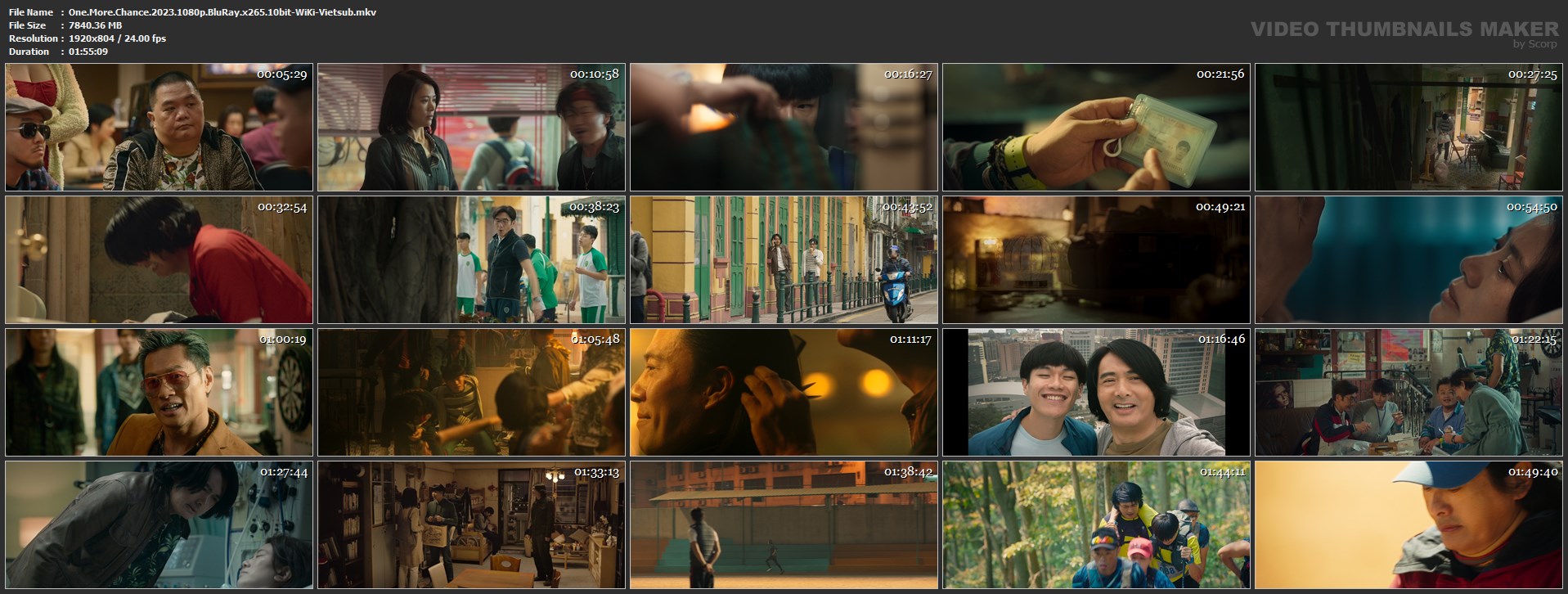1568x594 pixels.
Task: Open the forest runners thumbnail at 01:44:11
Action: point(1096,524)
